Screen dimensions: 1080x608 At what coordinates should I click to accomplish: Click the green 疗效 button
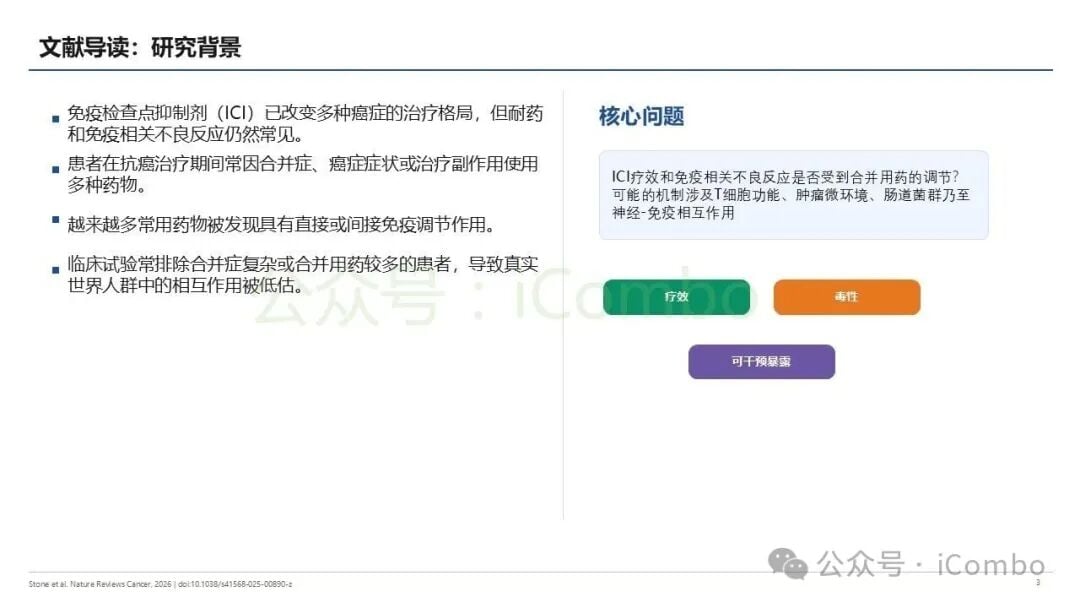pos(676,297)
